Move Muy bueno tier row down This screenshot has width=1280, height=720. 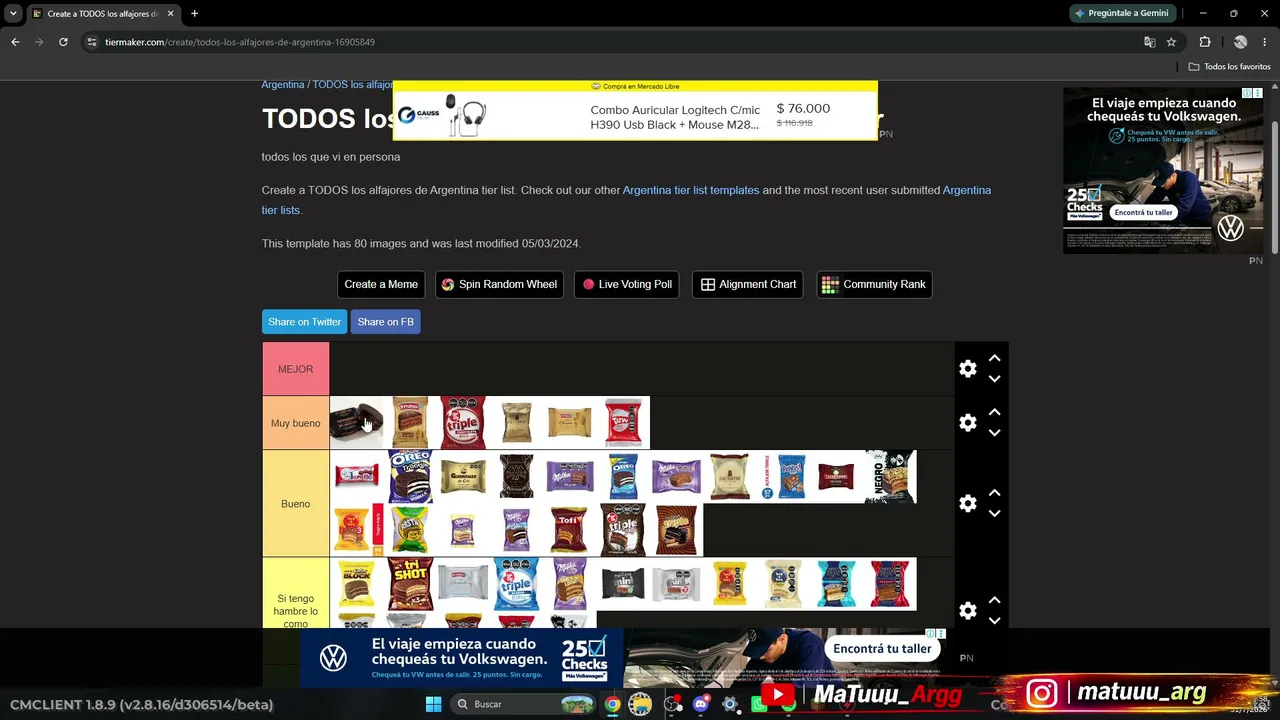pyautogui.click(x=994, y=433)
